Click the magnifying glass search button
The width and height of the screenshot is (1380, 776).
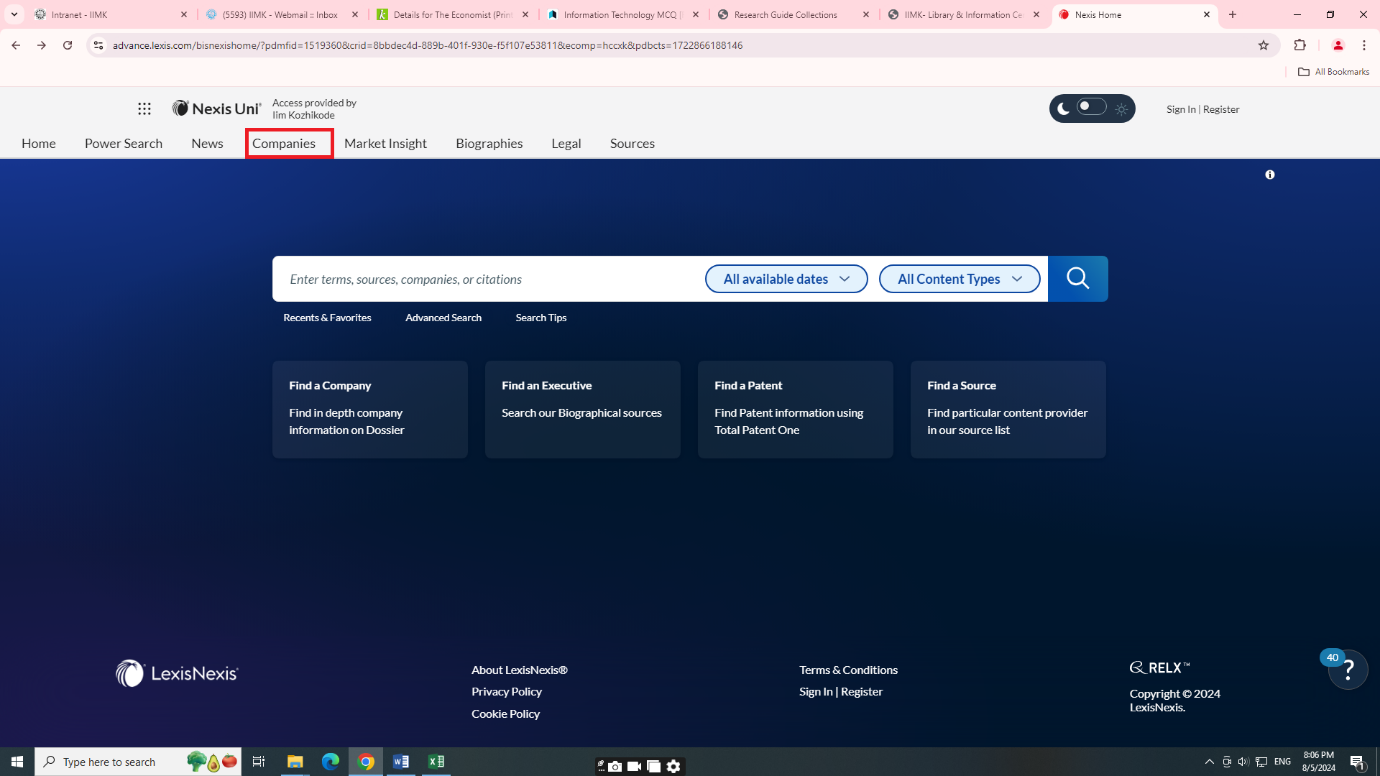point(1077,279)
